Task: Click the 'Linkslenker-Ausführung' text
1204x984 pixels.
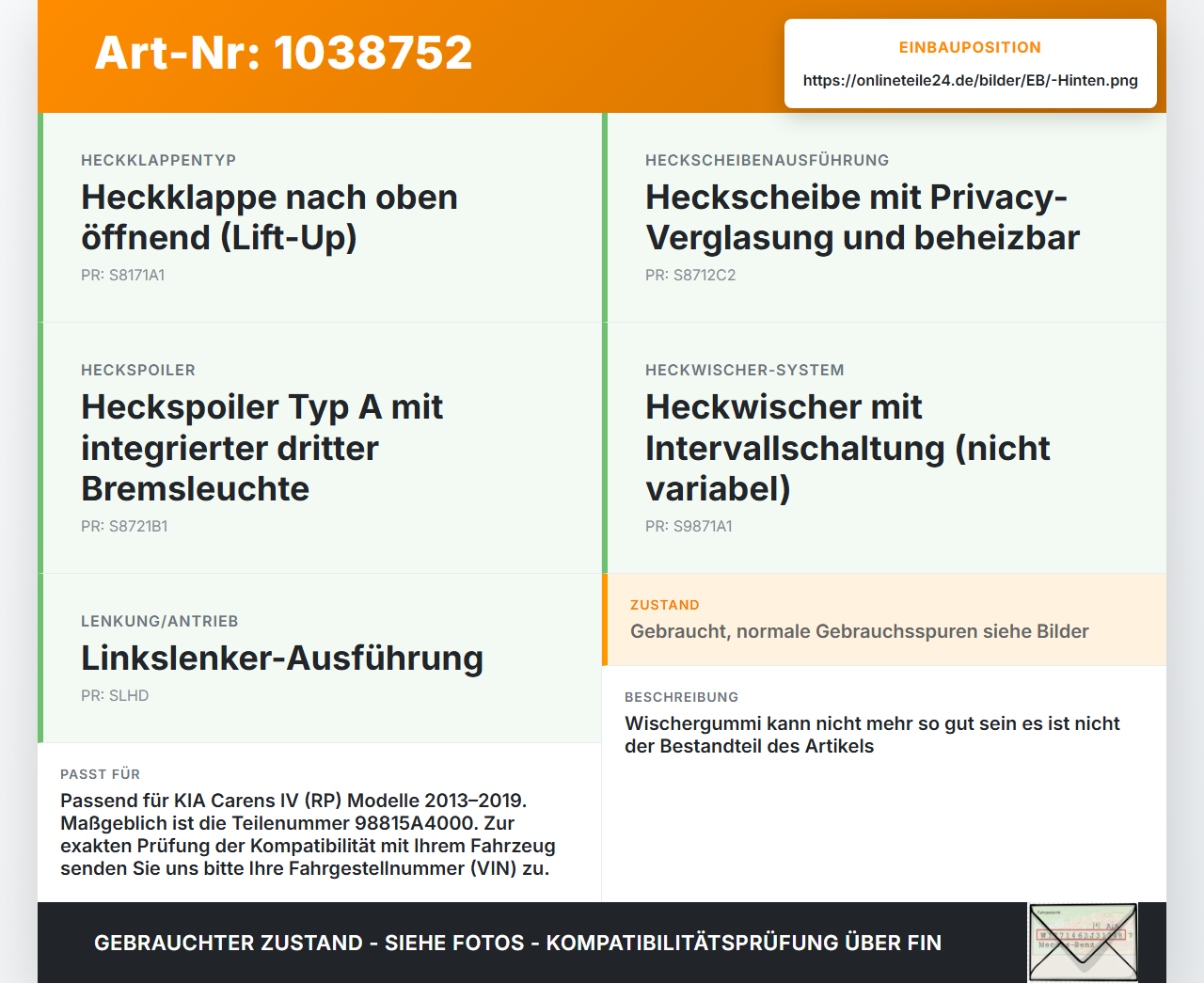Action: (x=282, y=658)
